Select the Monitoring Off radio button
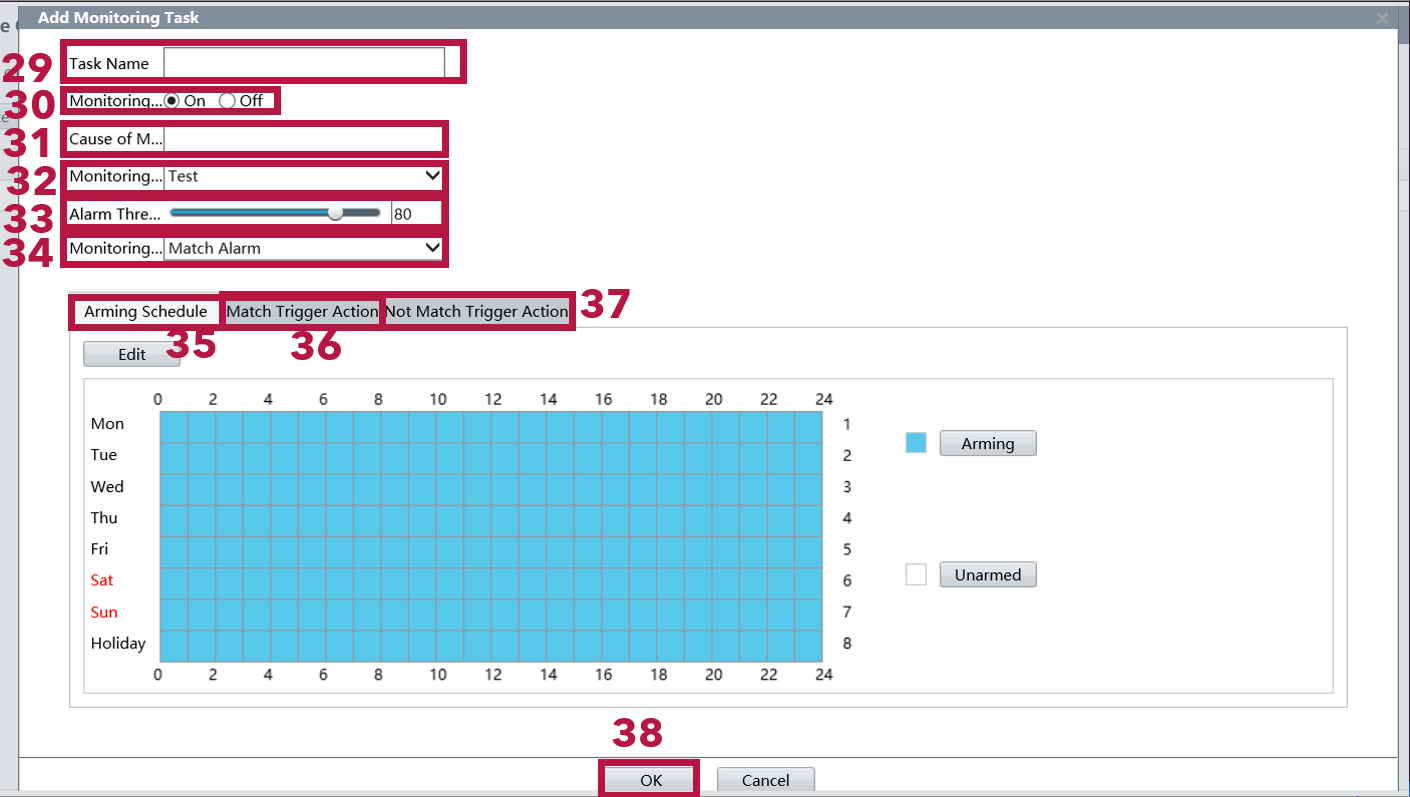 click(x=227, y=101)
